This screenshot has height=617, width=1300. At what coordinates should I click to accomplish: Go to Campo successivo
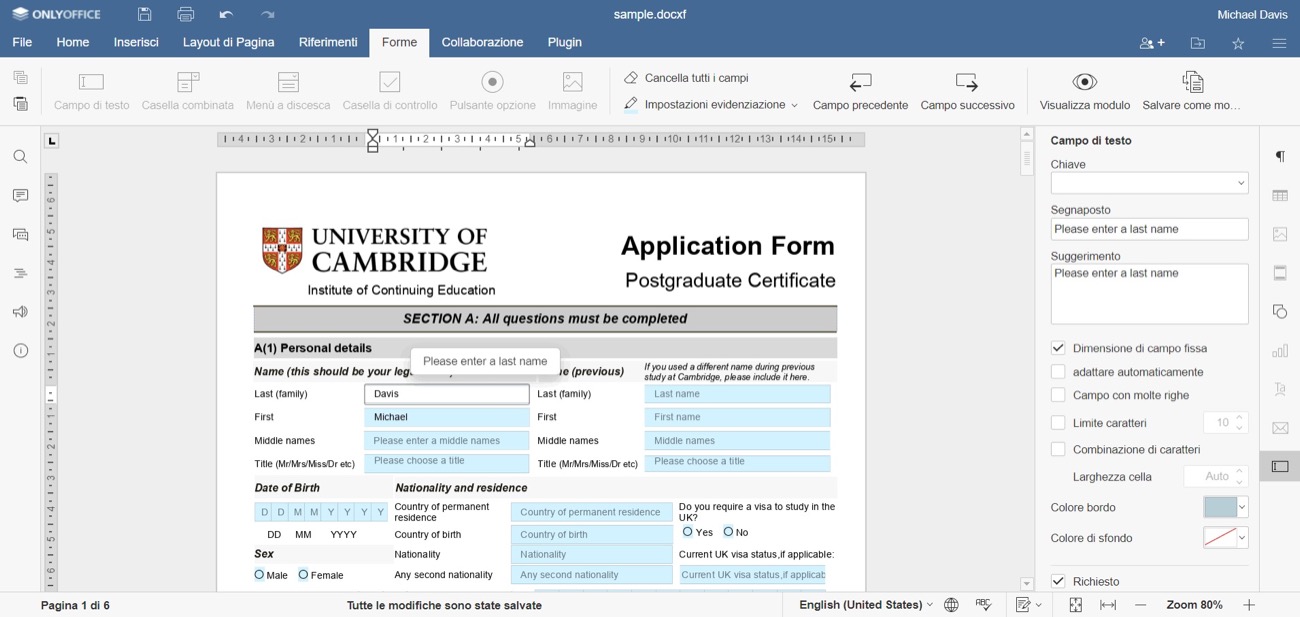[967, 91]
